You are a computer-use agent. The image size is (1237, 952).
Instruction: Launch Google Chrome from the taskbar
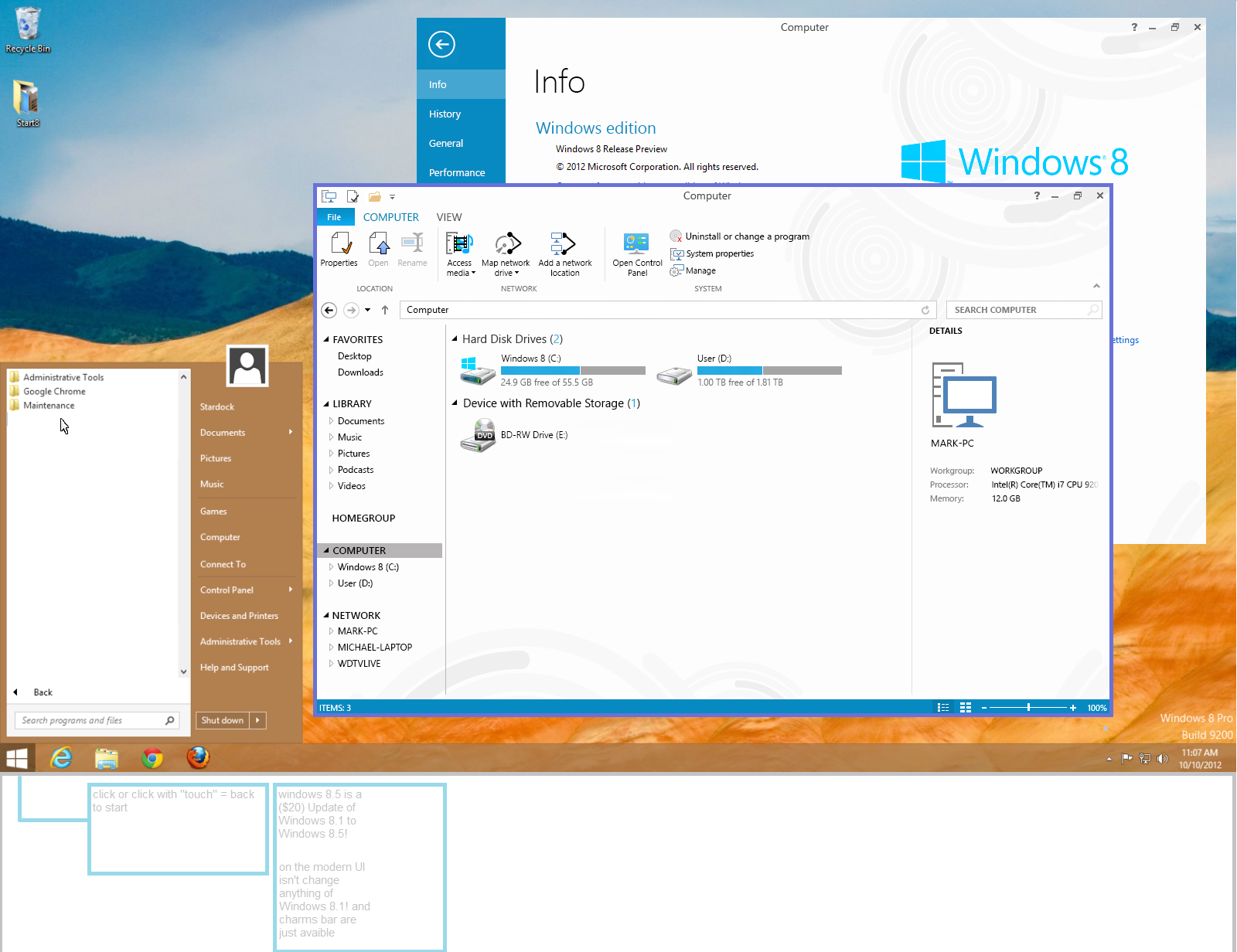click(152, 758)
